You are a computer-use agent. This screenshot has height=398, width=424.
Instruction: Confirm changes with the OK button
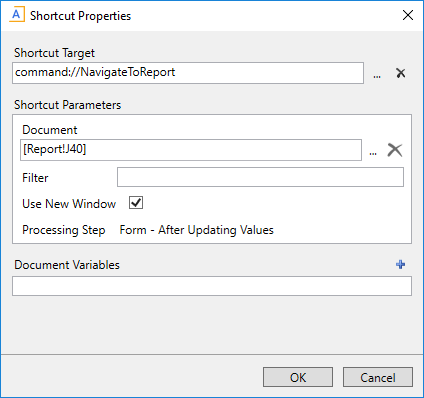click(298, 377)
